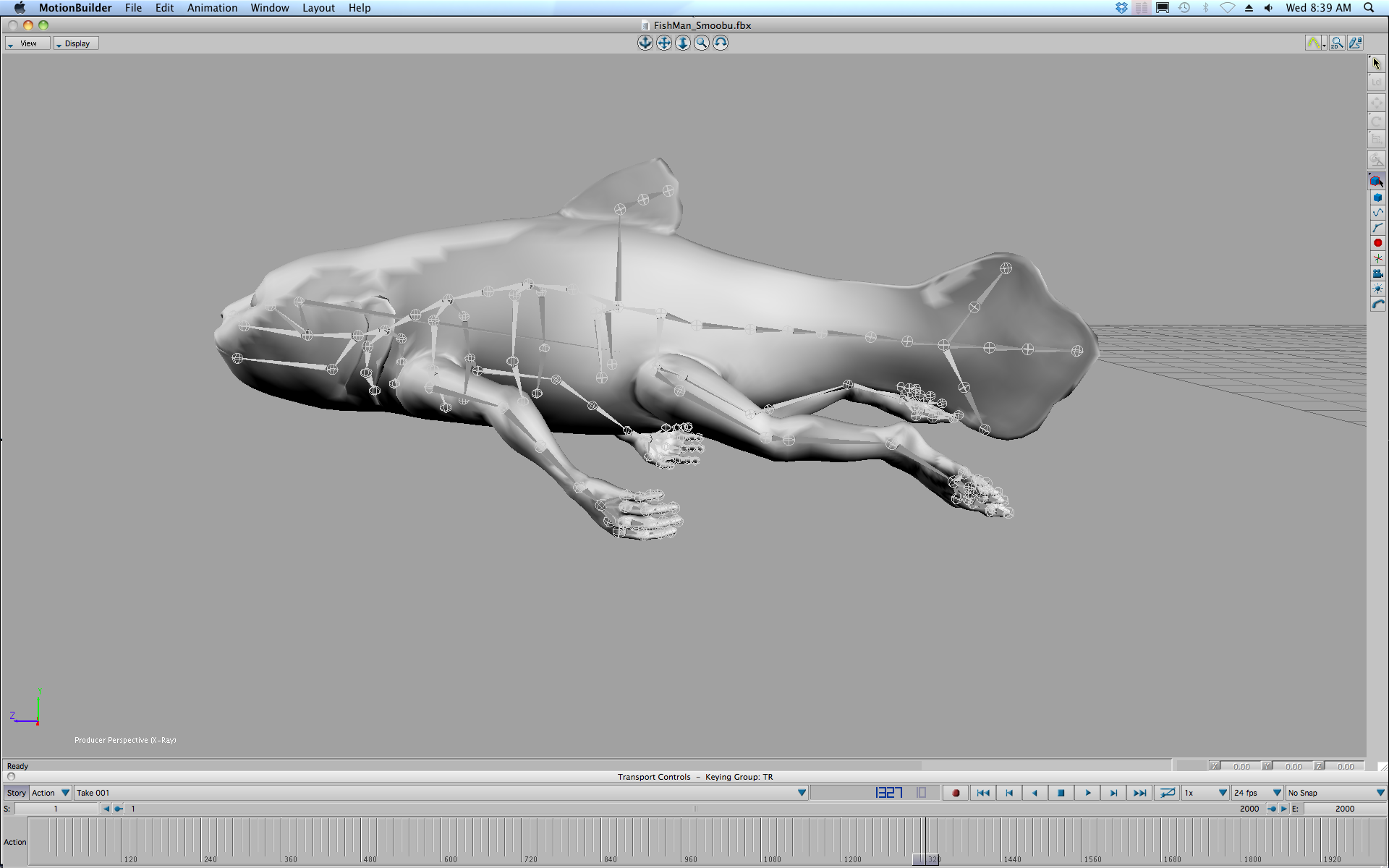Click the camera filter icon

point(1377,273)
